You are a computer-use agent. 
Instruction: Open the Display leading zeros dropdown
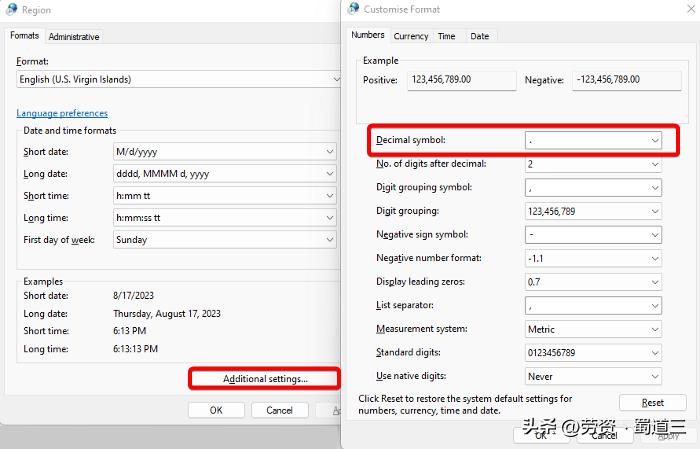593,282
